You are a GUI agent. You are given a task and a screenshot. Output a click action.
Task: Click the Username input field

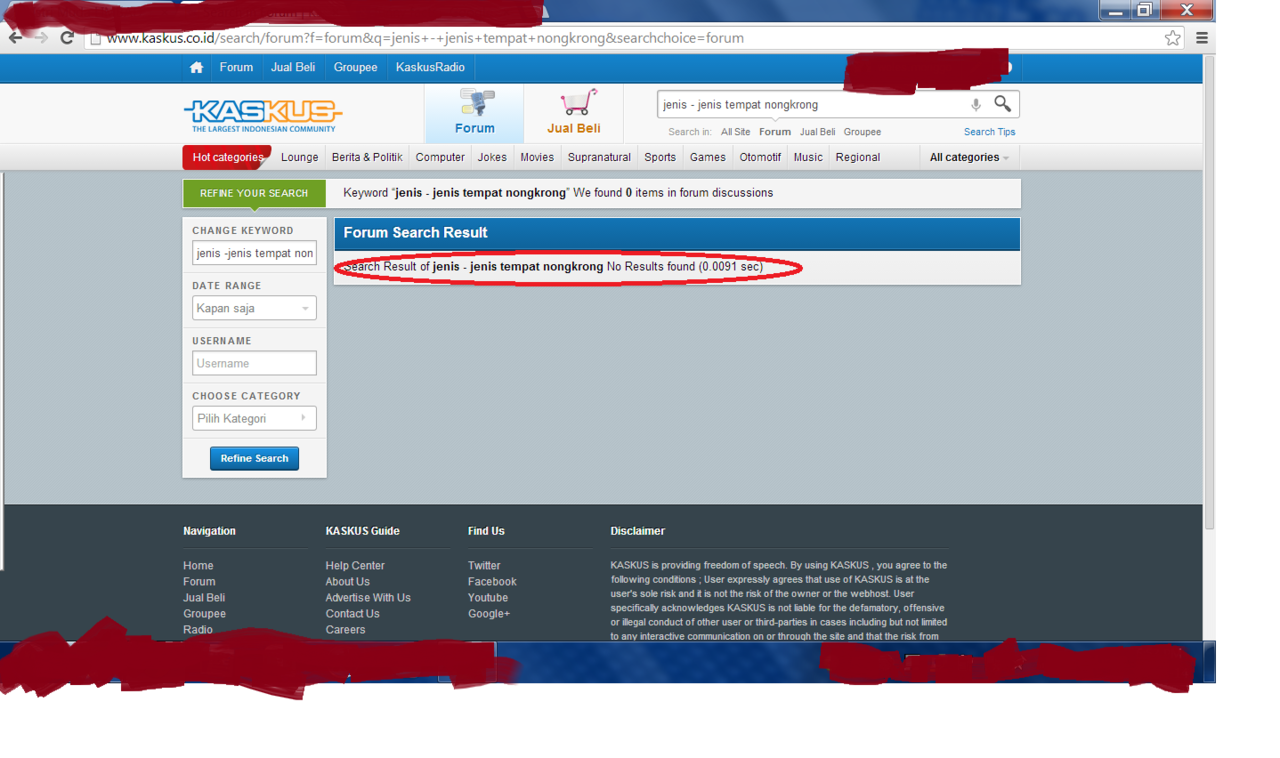(x=254, y=363)
